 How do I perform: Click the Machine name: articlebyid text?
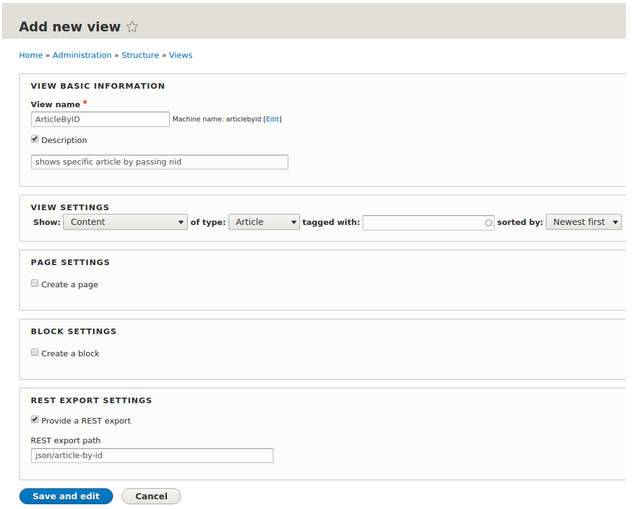(217, 119)
